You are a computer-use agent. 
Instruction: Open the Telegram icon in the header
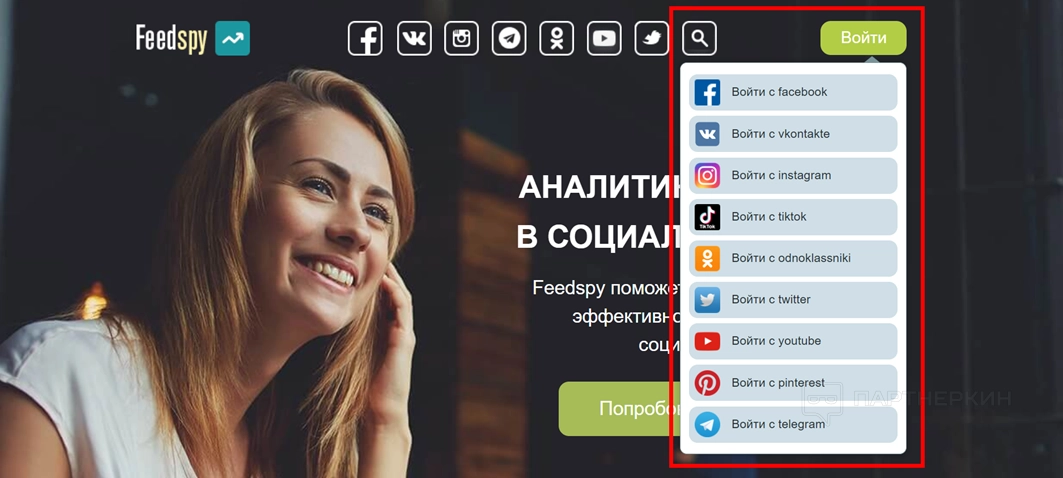click(x=509, y=39)
